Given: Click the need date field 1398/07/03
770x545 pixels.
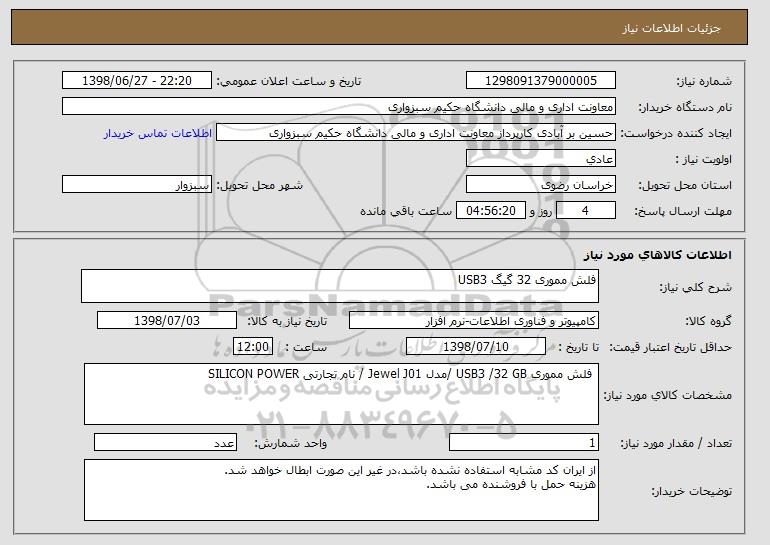Looking at the screenshot, I should (x=167, y=321).
